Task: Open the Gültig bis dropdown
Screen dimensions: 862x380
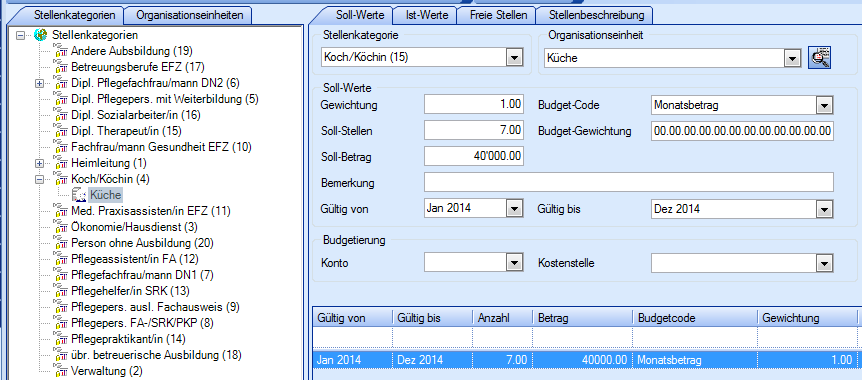Action: point(824,209)
